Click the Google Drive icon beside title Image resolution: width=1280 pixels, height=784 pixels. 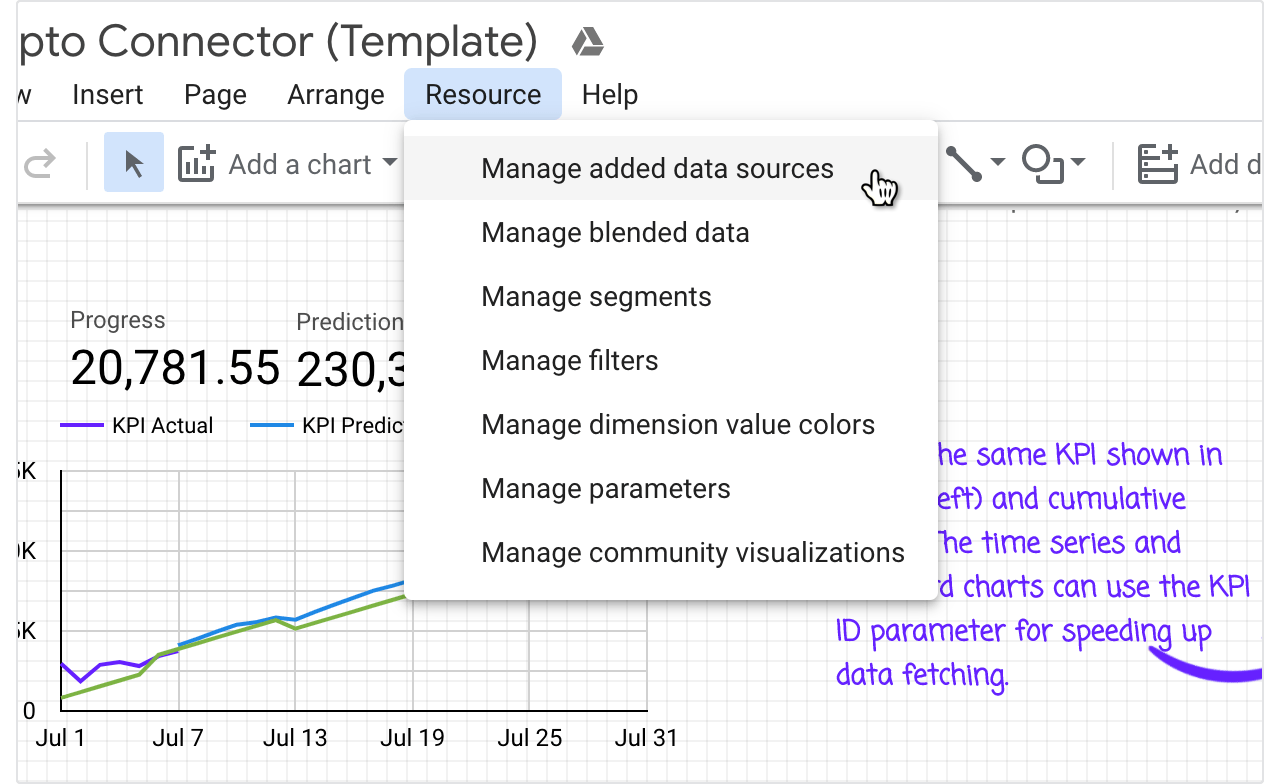point(587,42)
